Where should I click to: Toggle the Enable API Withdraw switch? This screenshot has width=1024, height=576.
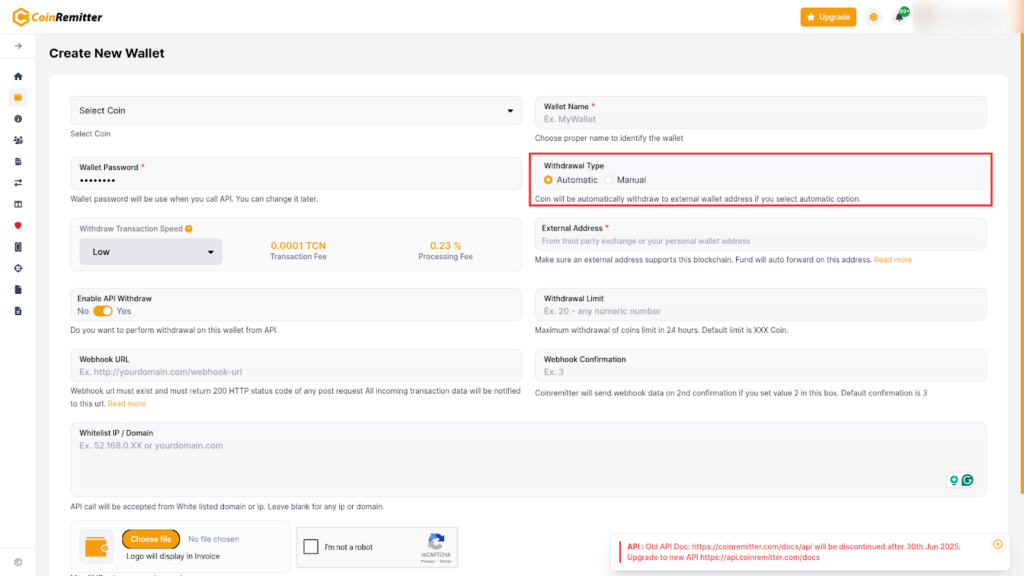[103, 311]
